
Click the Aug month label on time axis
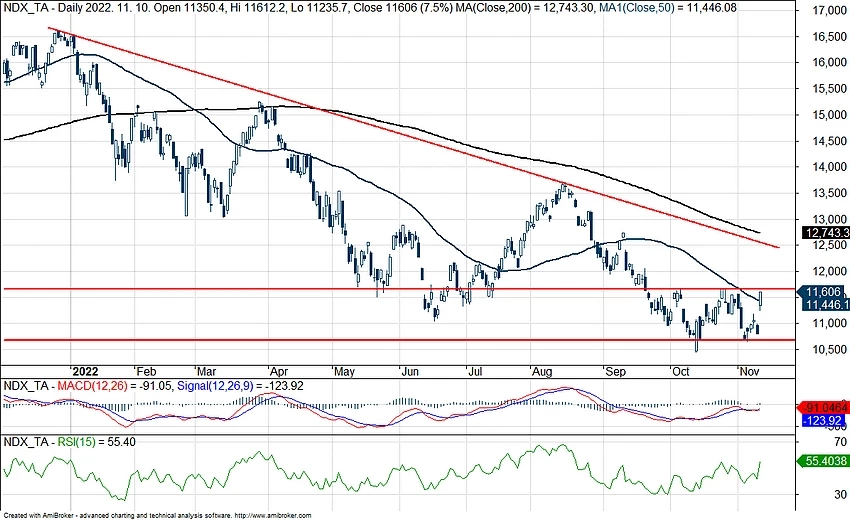click(x=542, y=371)
